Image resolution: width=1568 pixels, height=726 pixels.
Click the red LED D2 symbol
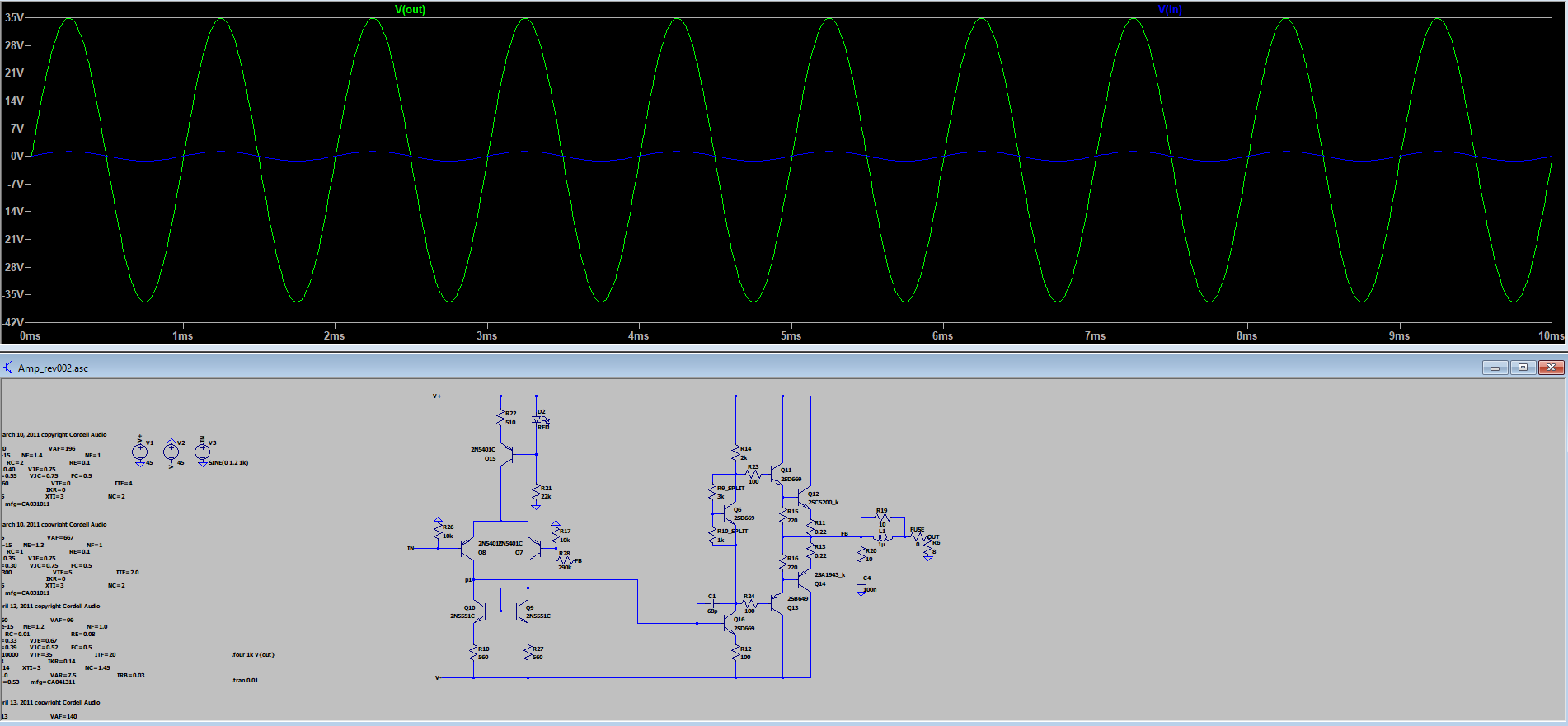pos(537,420)
